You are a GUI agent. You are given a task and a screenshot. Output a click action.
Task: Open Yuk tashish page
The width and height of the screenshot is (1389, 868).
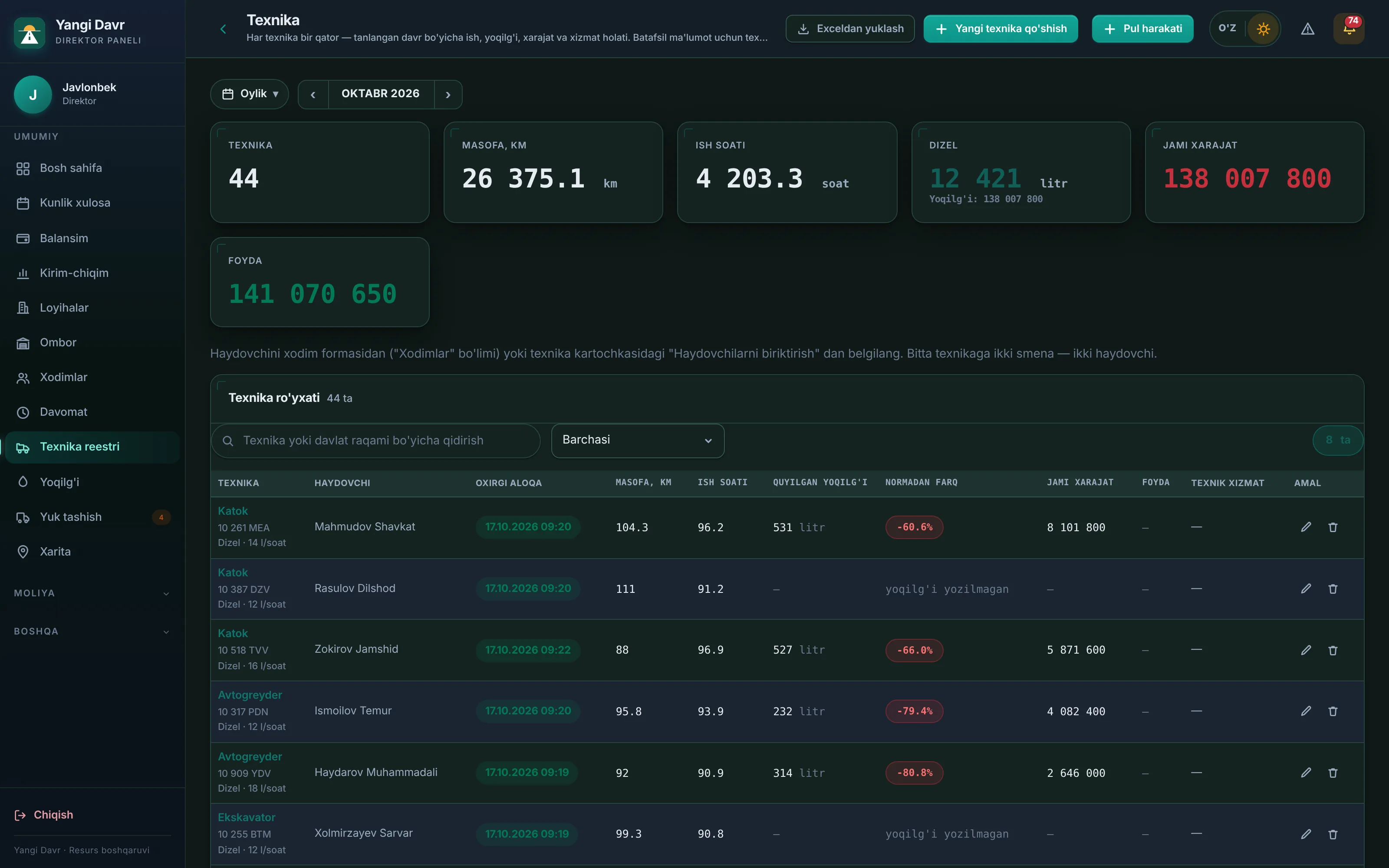click(x=92, y=517)
